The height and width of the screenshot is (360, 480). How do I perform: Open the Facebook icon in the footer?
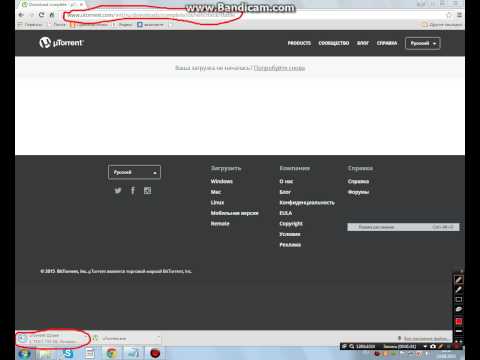[133, 190]
